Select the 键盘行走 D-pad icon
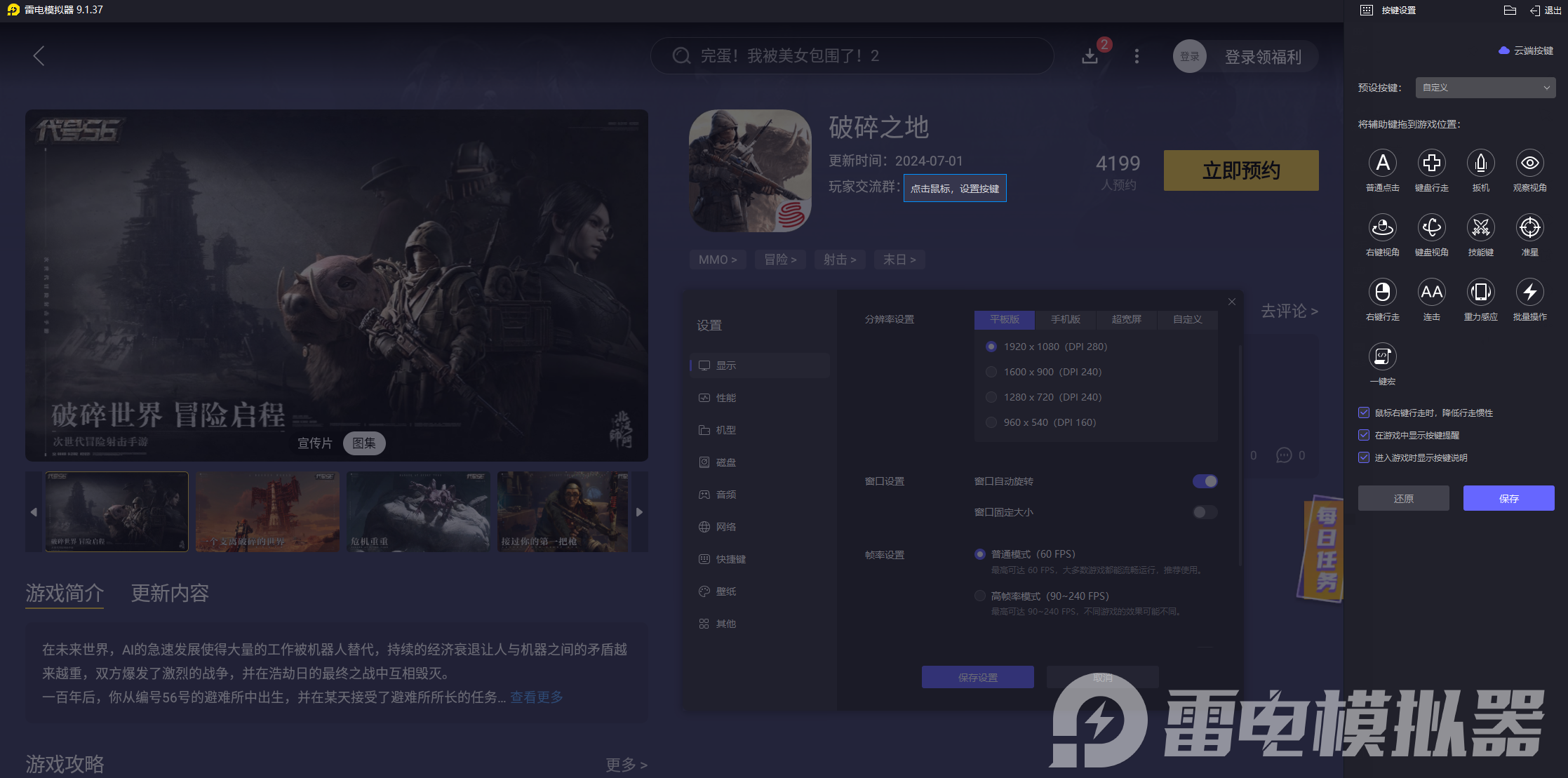This screenshot has width=1568, height=778. [1431, 163]
